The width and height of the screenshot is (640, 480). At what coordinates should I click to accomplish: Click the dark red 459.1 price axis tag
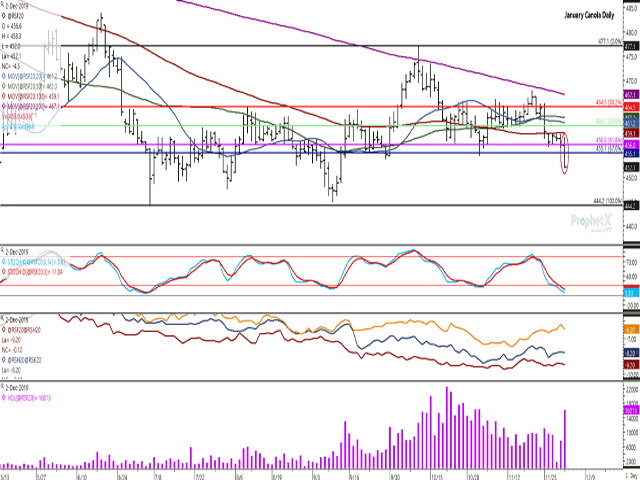(x=631, y=133)
